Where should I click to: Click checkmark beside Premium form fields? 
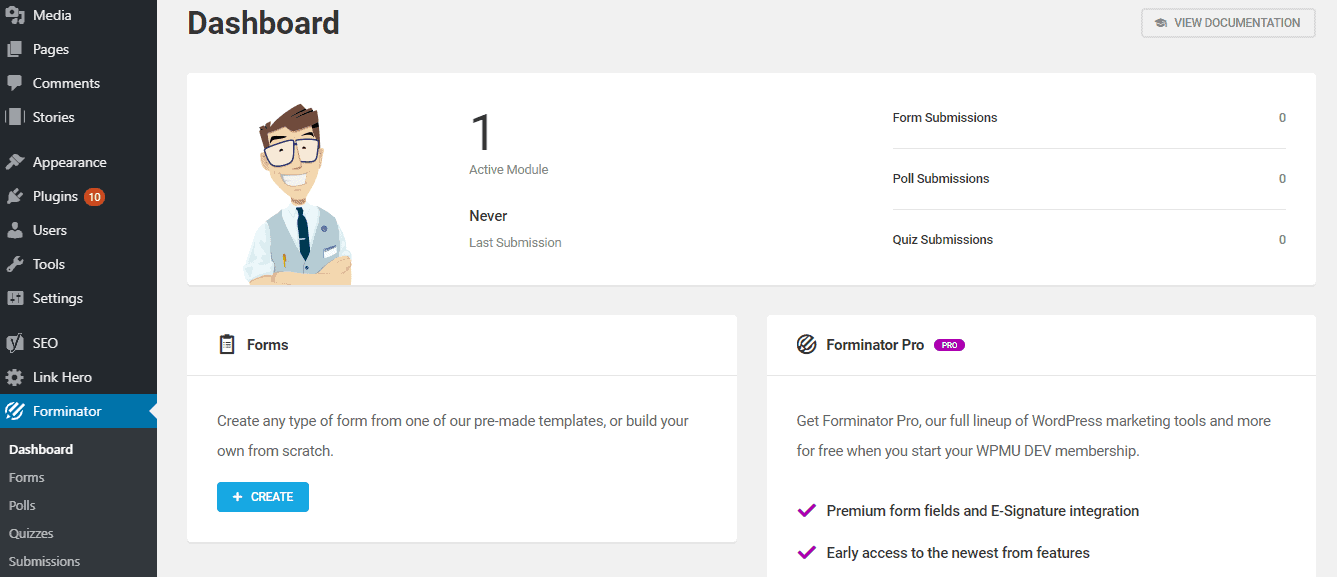tap(807, 511)
